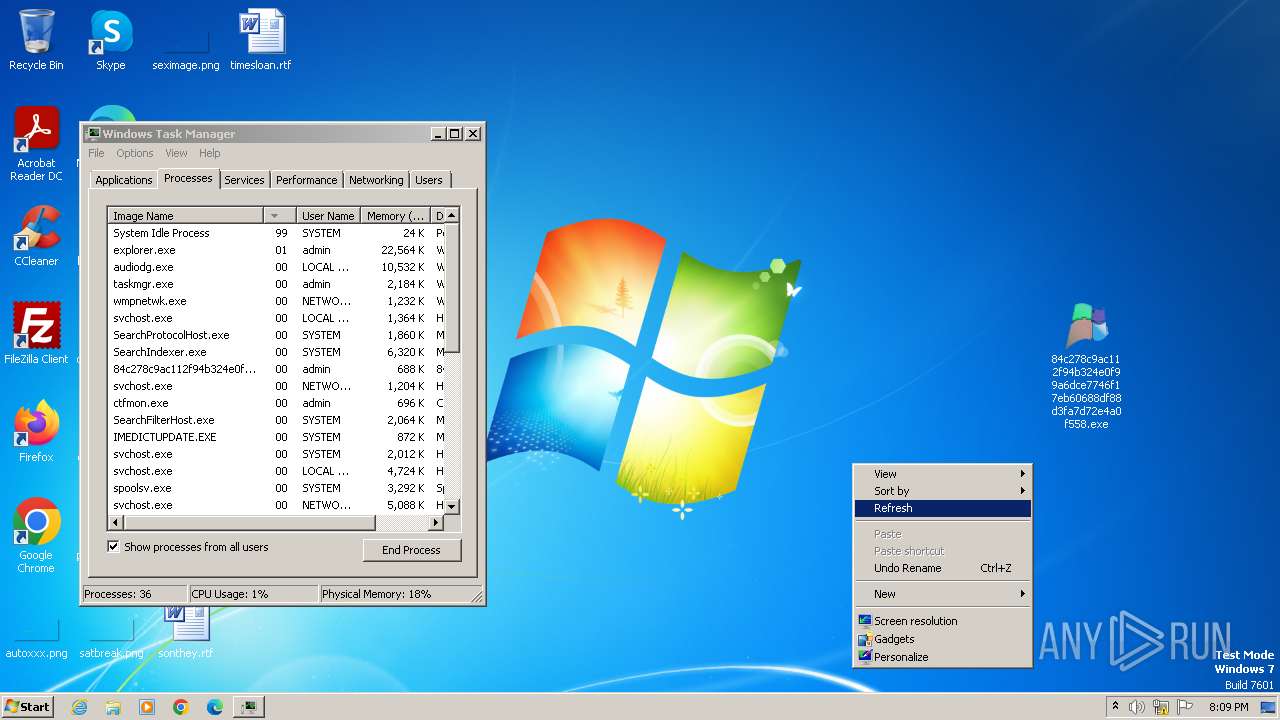Select the explorer.exe process row
Viewport: 1280px width, 720px height.
[x=276, y=250]
